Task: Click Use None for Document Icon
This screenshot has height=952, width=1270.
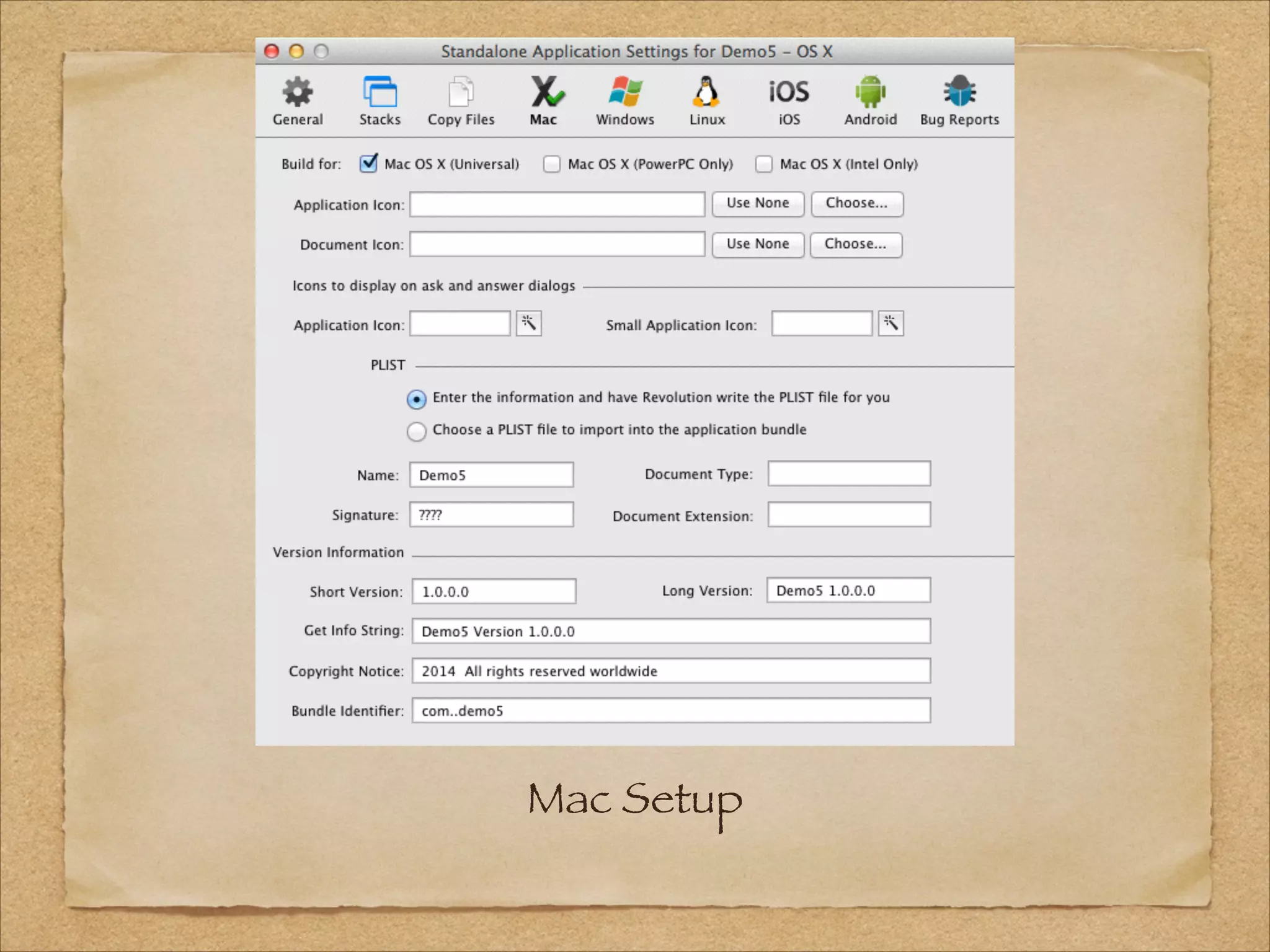Action: [x=758, y=245]
